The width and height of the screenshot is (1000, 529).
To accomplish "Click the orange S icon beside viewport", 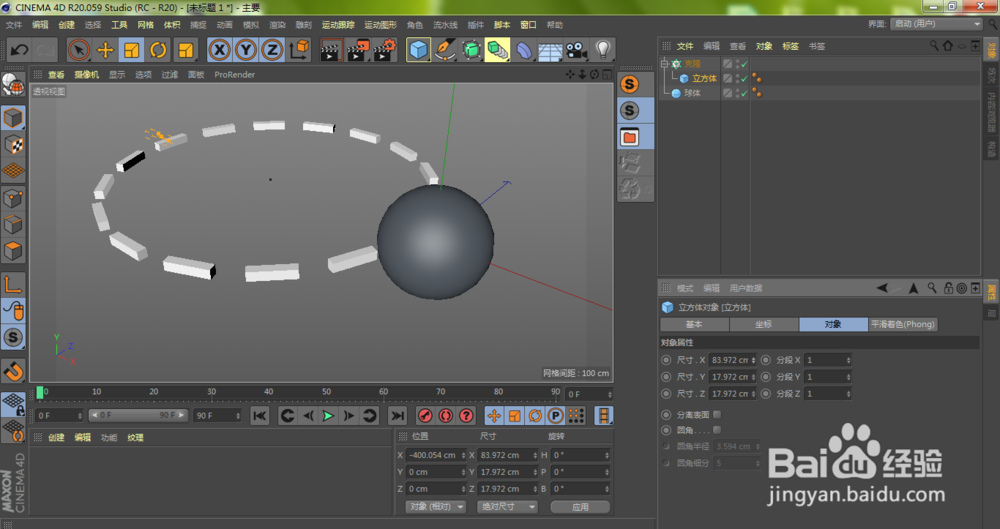I will [x=629, y=84].
